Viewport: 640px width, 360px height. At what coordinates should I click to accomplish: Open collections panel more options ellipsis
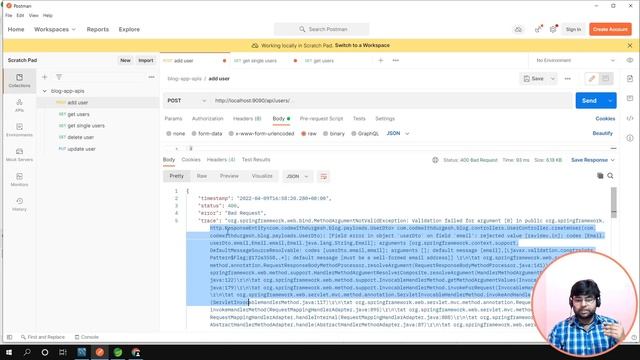[151, 77]
